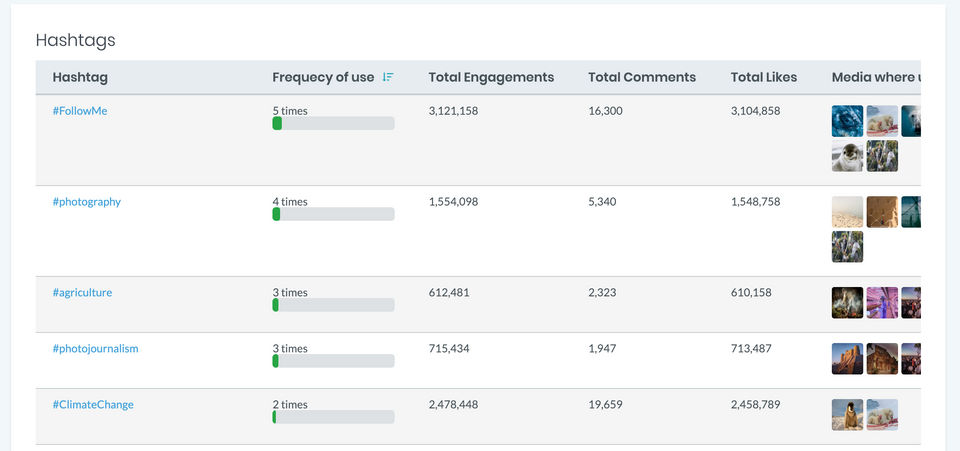Open the #agriculture hashtag link
Viewport: 960px width, 451px height.
pos(82,293)
